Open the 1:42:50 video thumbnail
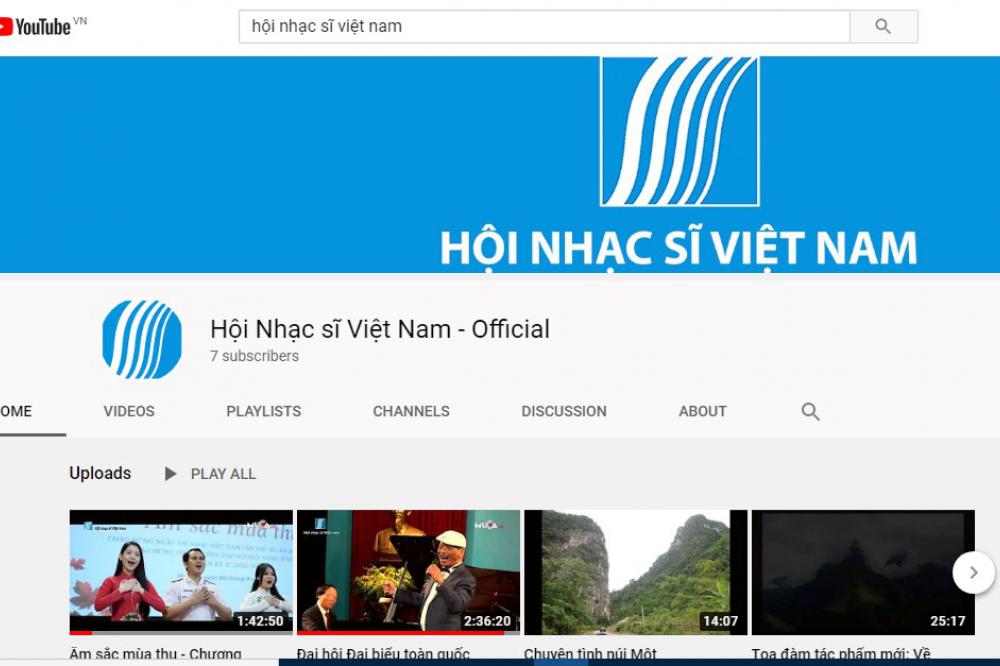The width and height of the screenshot is (1000, 666). (x=181, y=572)
